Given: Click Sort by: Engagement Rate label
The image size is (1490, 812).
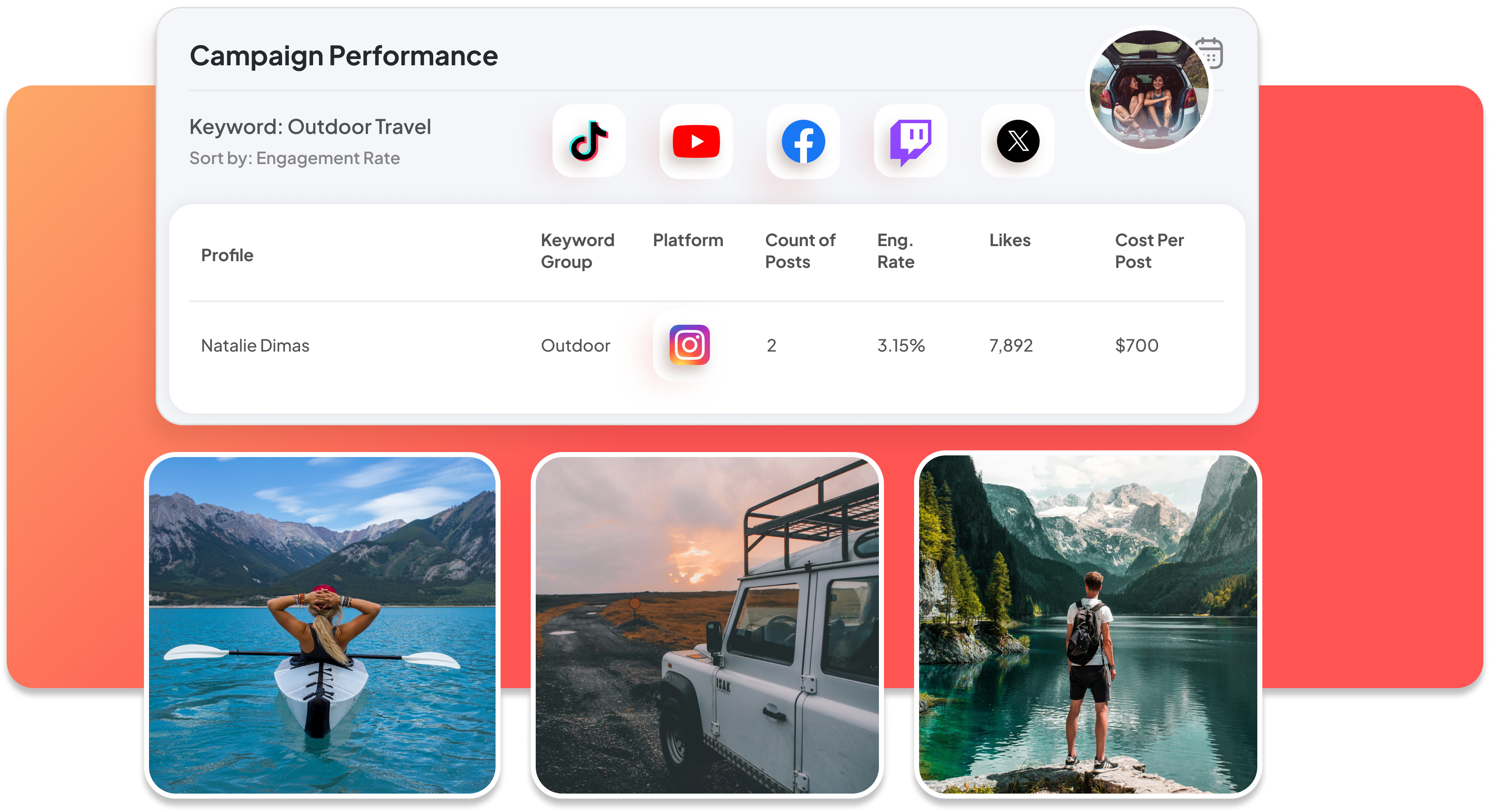Looking at the screenshot, I should coord(294,158).
